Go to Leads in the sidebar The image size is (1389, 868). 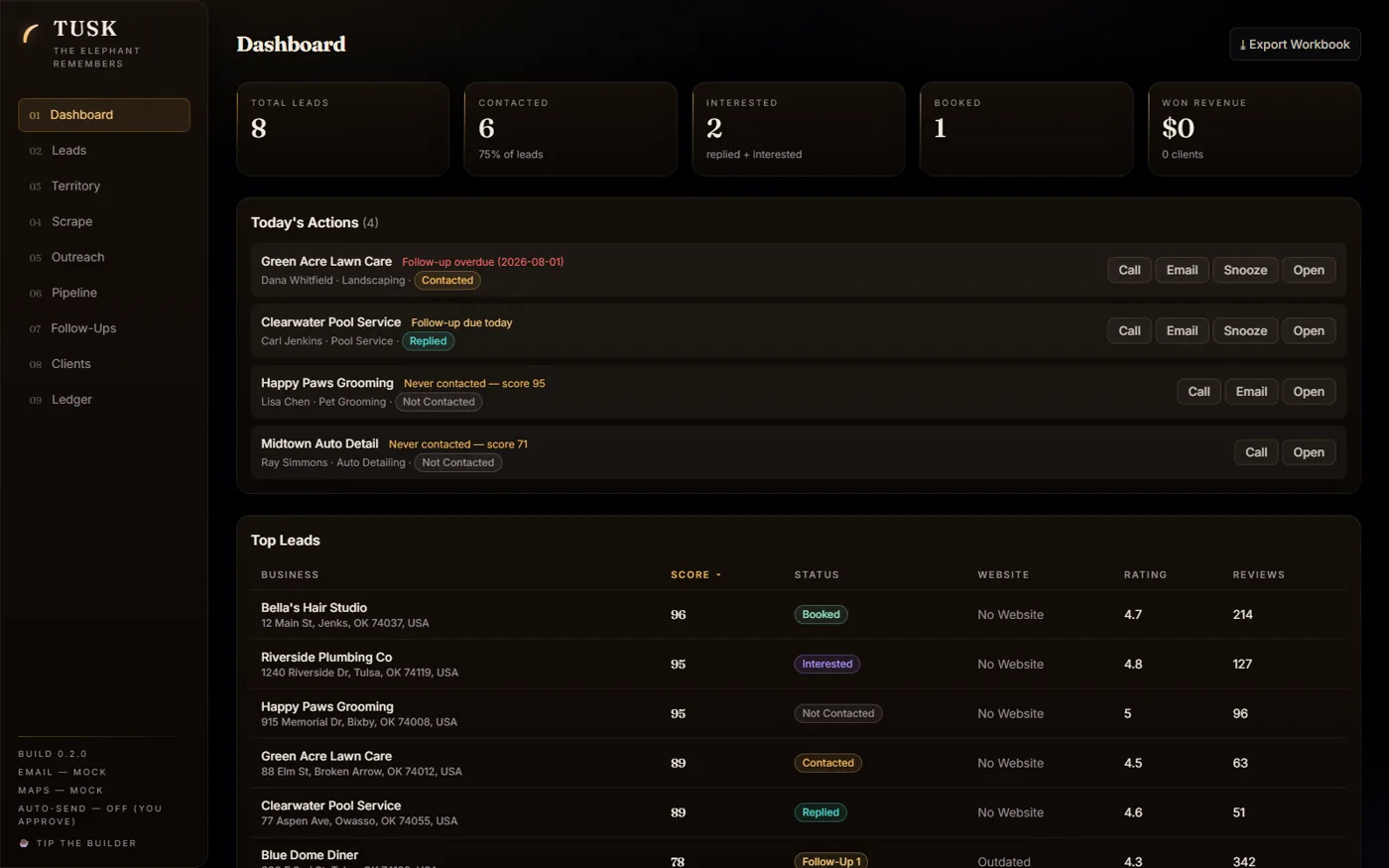104,151
